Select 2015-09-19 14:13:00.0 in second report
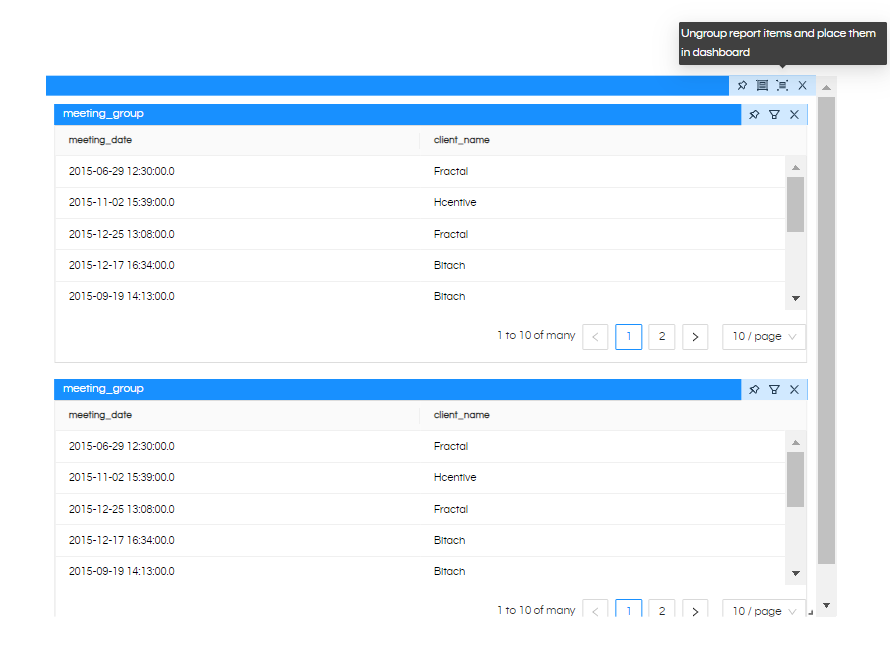Screen dimensions: 890x657 tap(121, 572)
